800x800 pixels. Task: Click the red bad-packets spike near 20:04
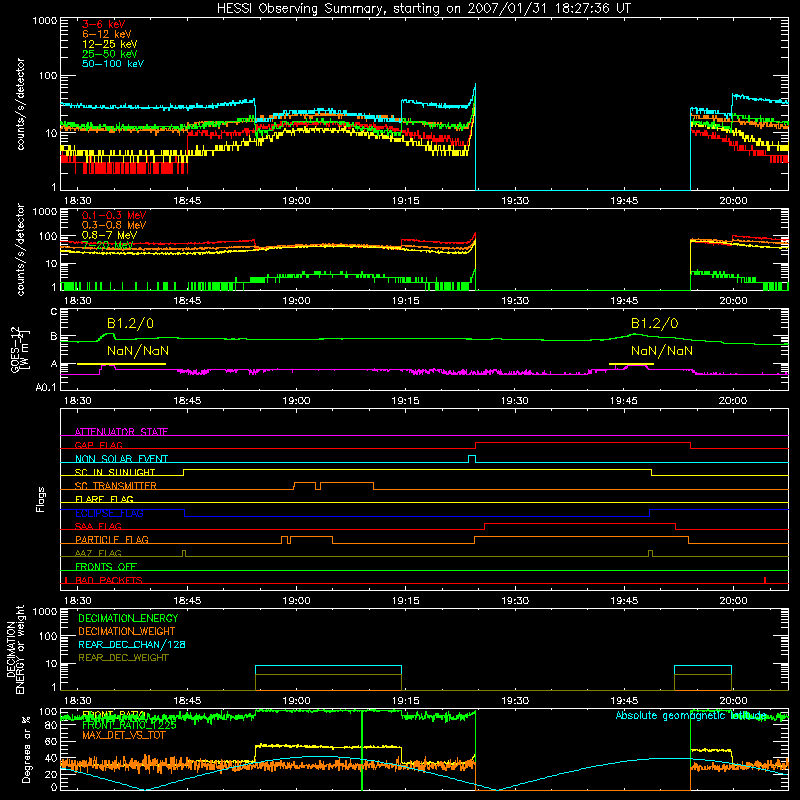tap(765, 580)
